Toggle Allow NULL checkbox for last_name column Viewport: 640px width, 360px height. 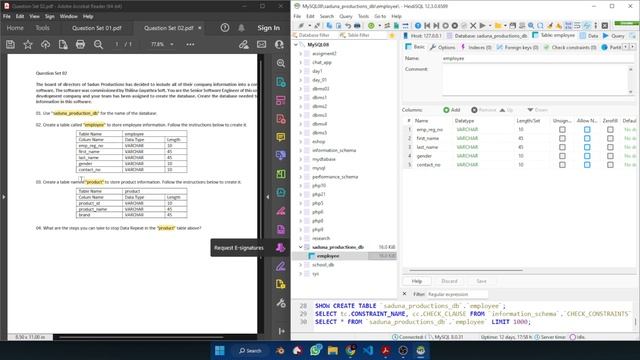tap(587, 147)
